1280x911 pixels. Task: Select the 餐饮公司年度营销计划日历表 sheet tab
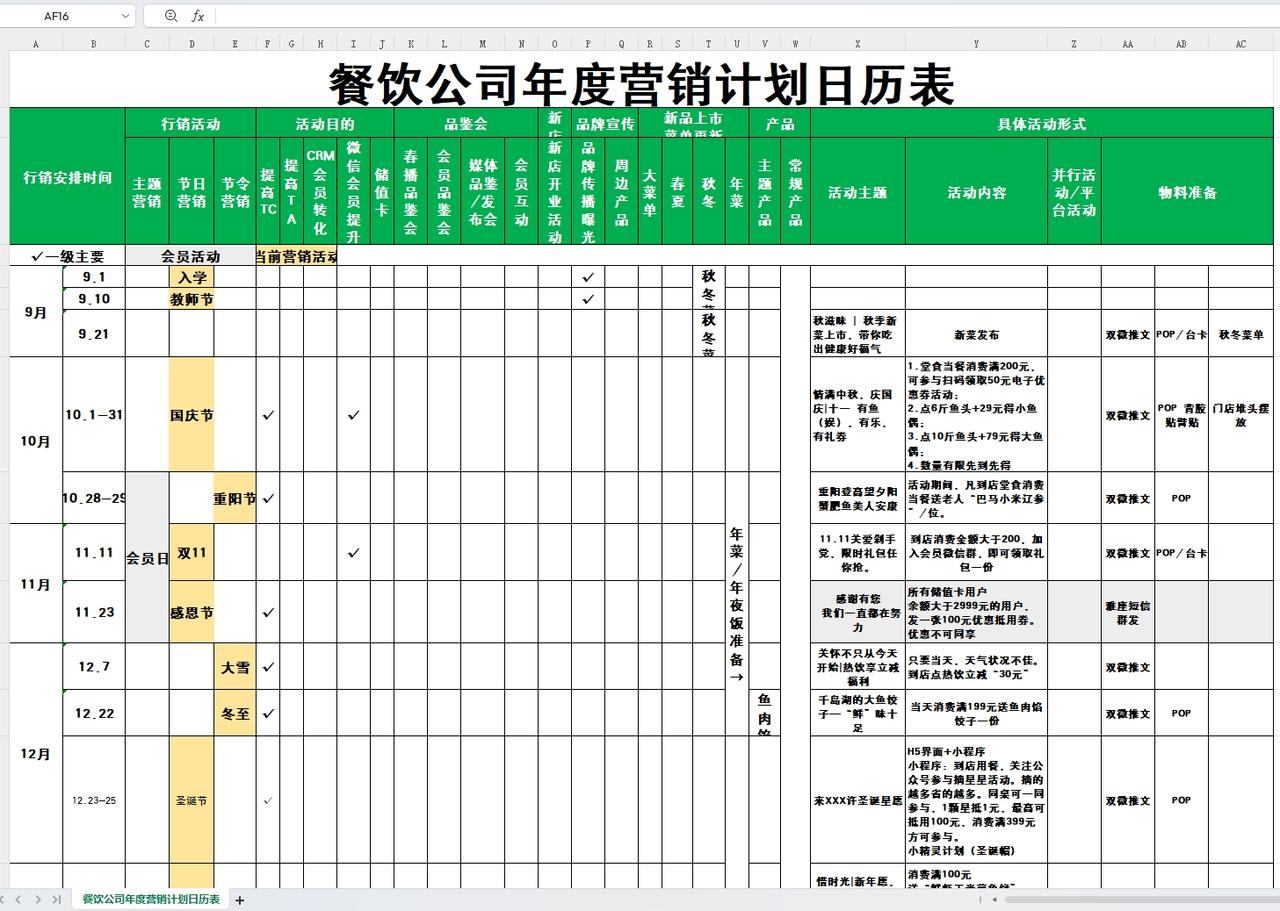(150, 899)
